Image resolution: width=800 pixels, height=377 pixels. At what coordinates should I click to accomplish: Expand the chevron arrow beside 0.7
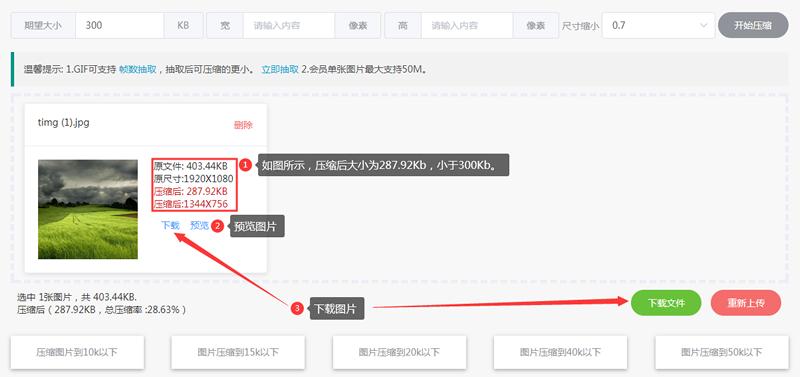pyautogui.click(x=704, y=25)
